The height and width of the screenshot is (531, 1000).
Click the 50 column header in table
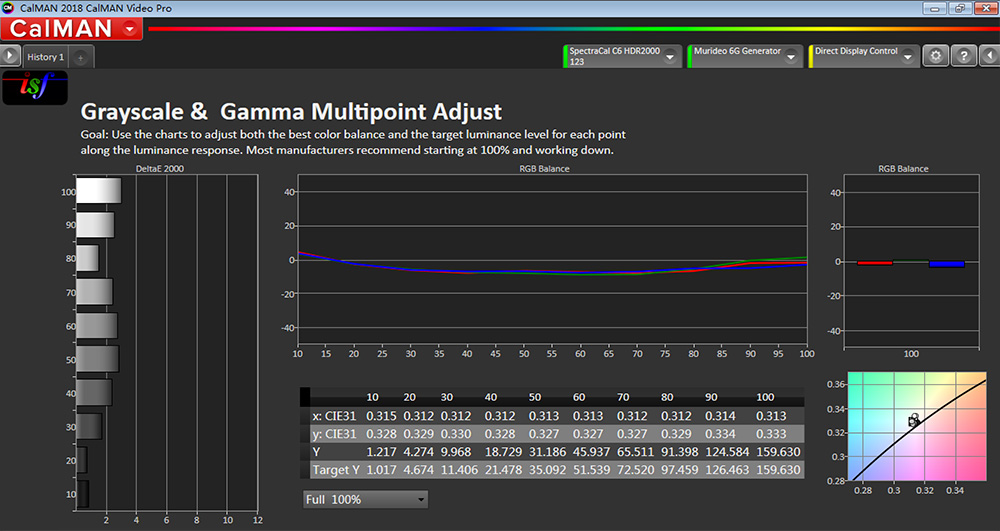click(534, 397)
